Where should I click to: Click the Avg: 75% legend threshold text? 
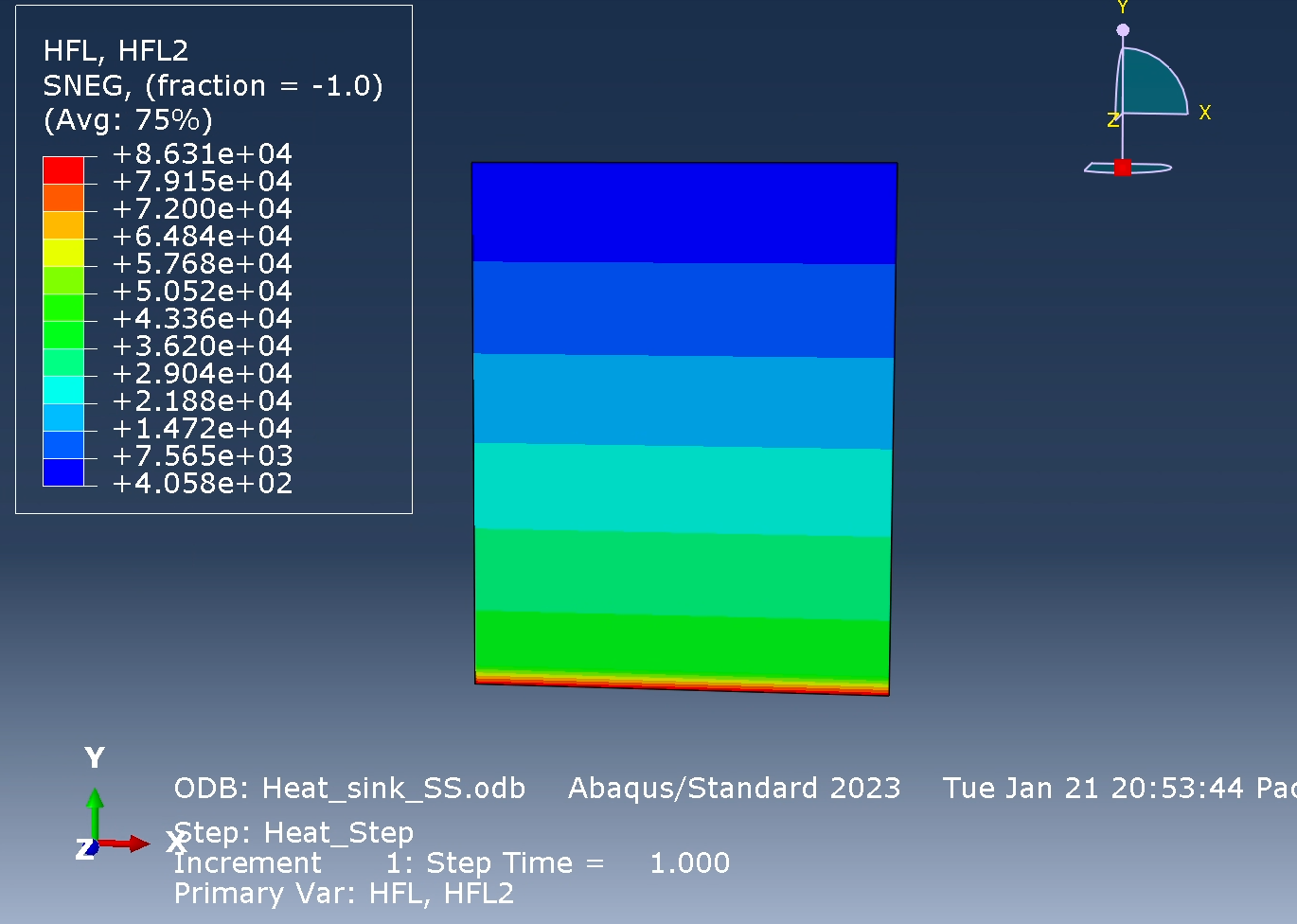[x=128, y=120]
